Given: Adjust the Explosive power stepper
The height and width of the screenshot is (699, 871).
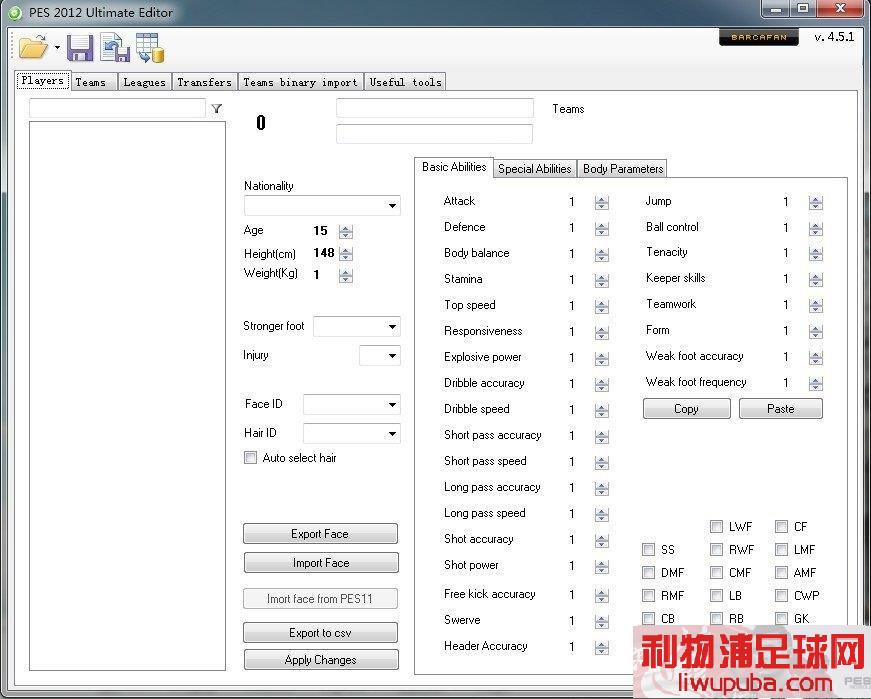Looking at the screenshot, I should pos(602,359).
